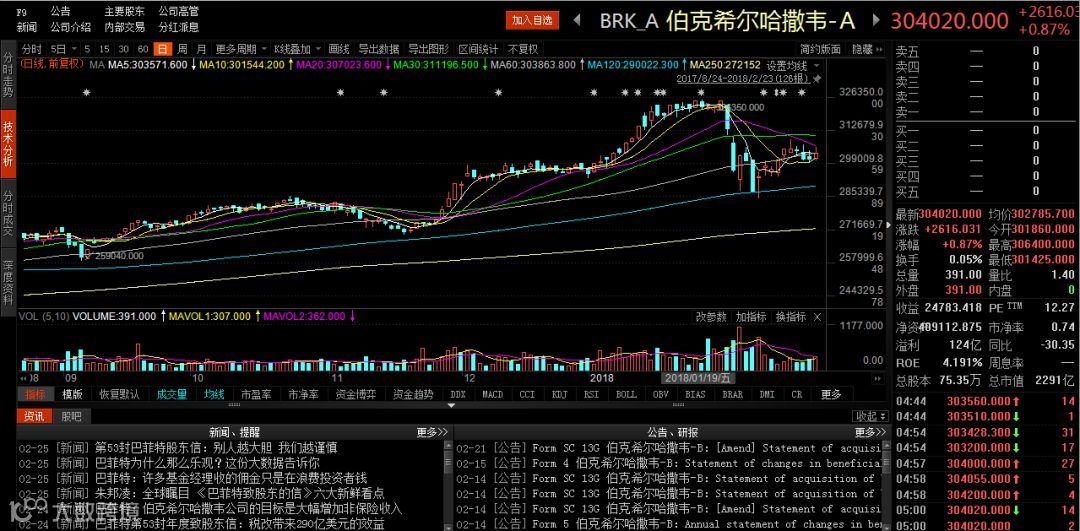Image resolution: width=1080 pixels, height=531 pixels.
Task: Open the 画线 drawing tool
Action: pos(339,50)
